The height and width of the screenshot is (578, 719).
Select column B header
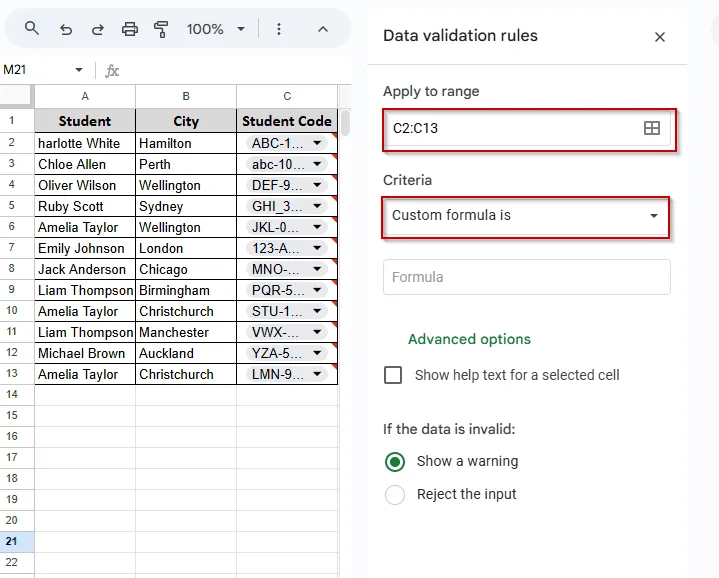tap(186, 96)
